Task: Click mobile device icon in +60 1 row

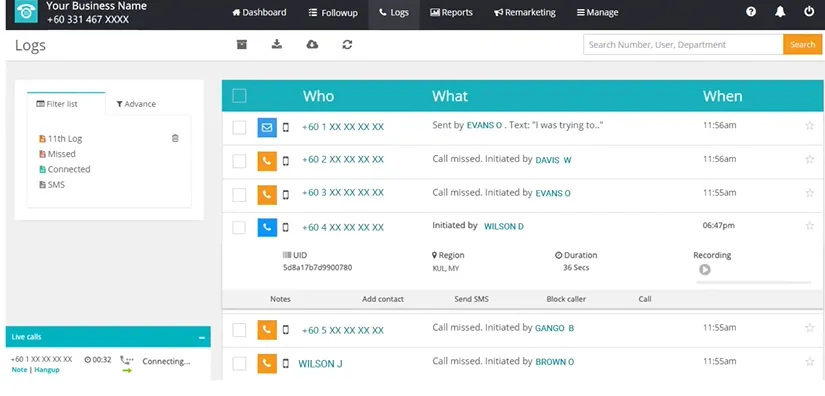Action: 286,127
